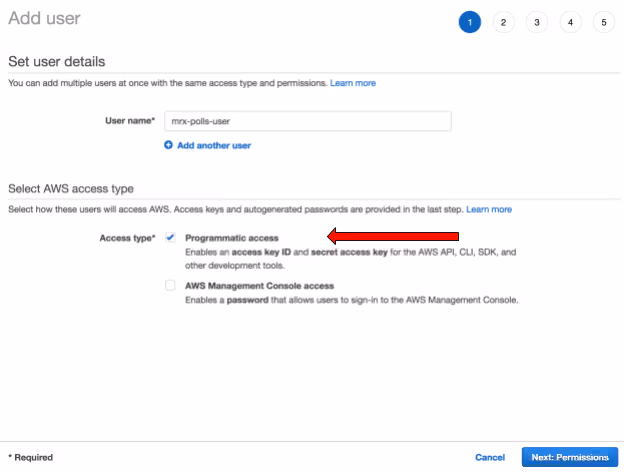Enable AWS Management Console access checkbox
Image resolution: width=624 pixels, height=472 pixels.
point(170,285)
